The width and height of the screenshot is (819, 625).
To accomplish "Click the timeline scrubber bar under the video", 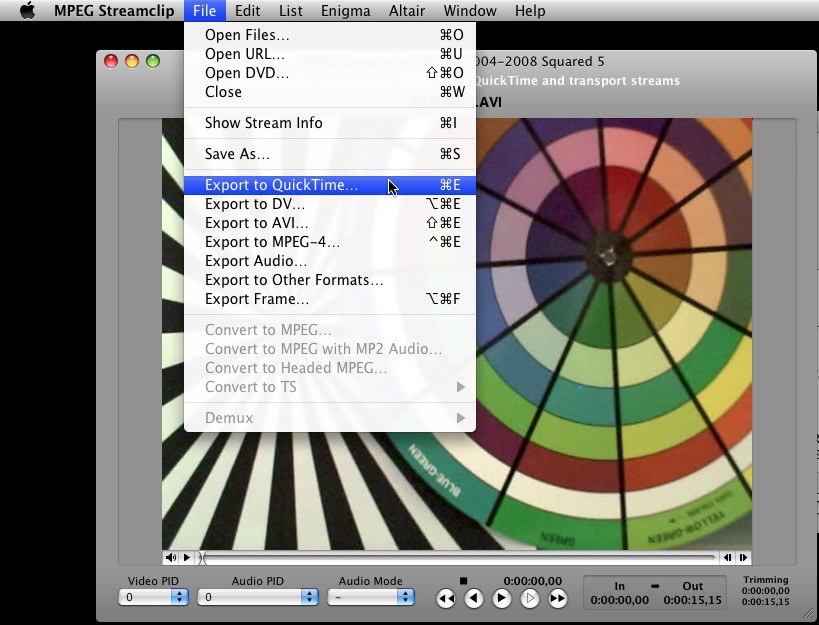I will pyautogui.click(x=458, y=558).
